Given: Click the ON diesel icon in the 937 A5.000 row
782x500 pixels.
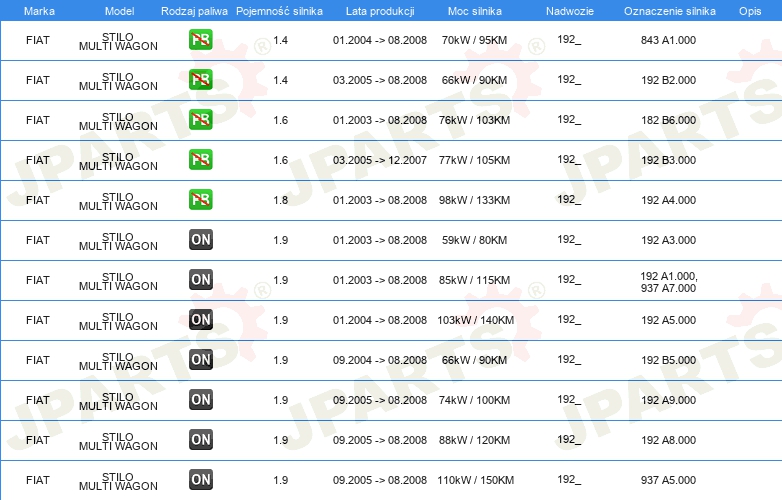Looking at the screenshot, I should point(200,480).
